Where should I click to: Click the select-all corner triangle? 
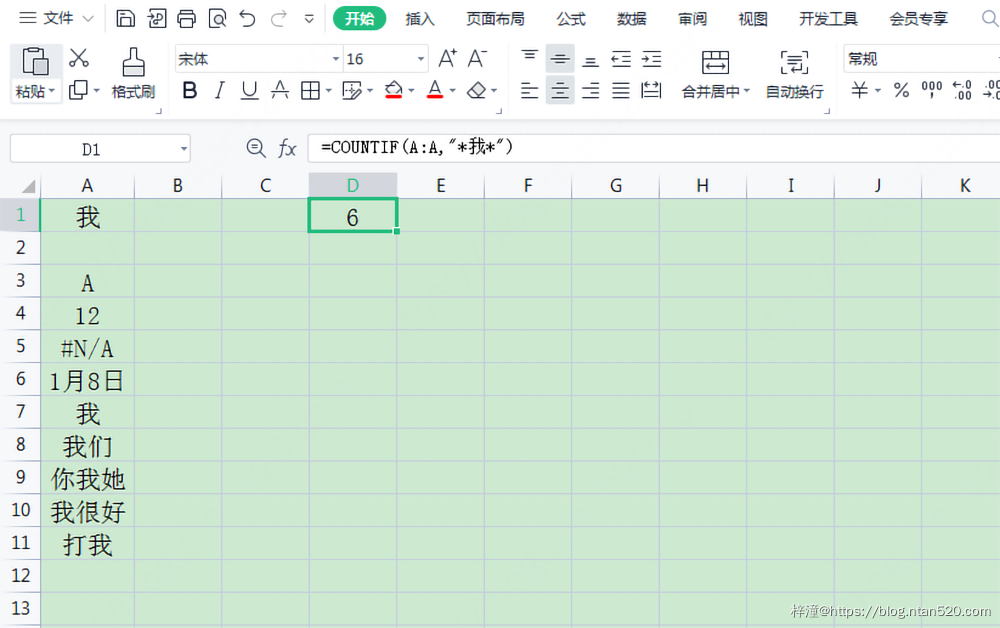[27, 186]
